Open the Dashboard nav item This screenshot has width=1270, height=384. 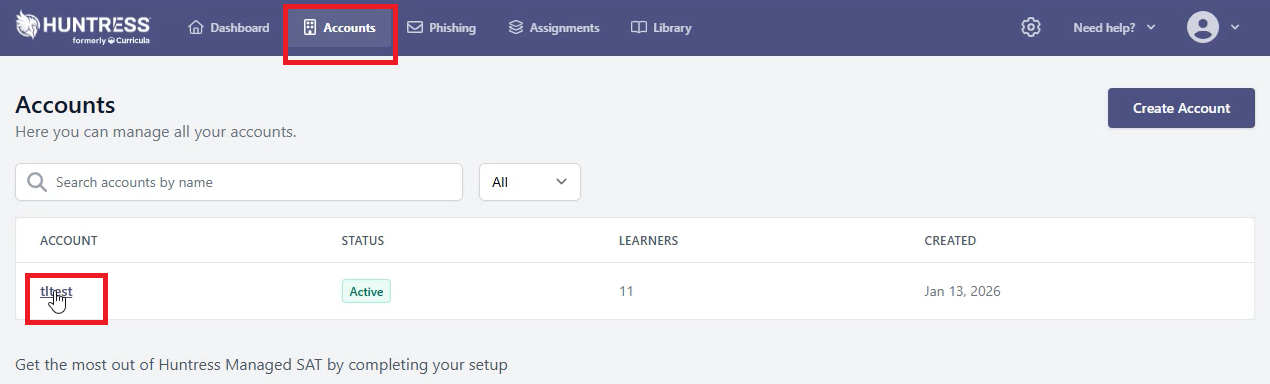[x=229, y=28]
